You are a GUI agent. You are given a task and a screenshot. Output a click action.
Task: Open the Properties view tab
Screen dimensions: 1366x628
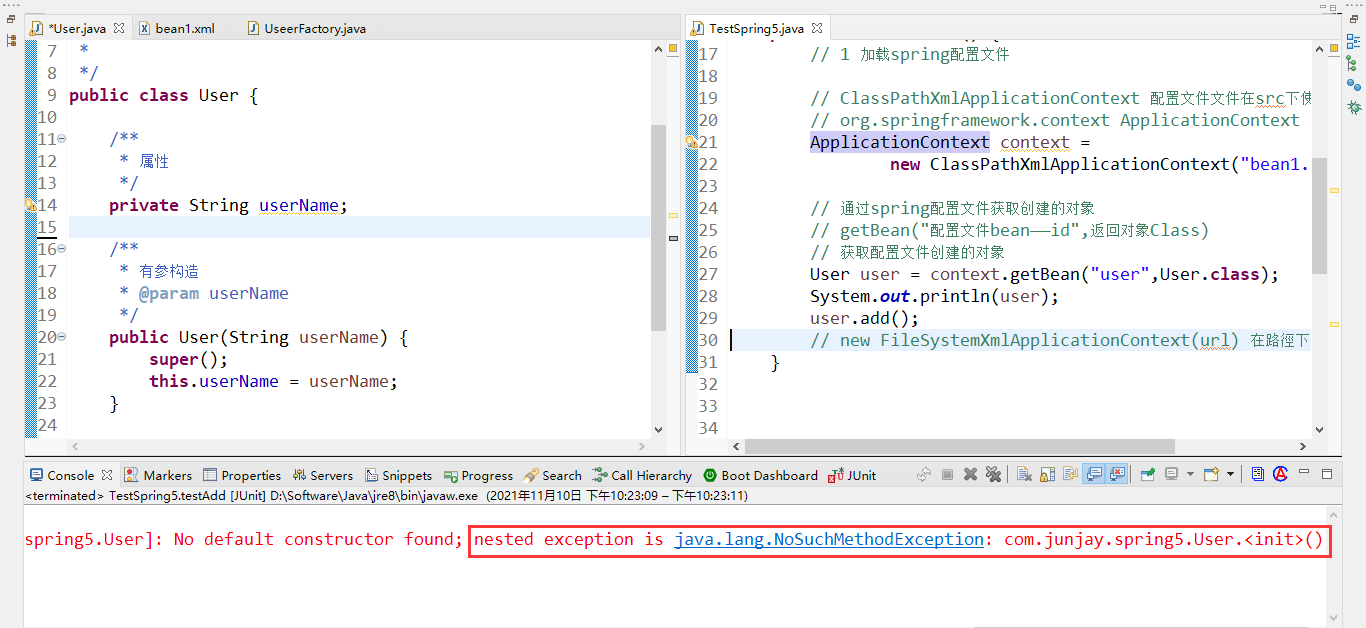[242, 475]
